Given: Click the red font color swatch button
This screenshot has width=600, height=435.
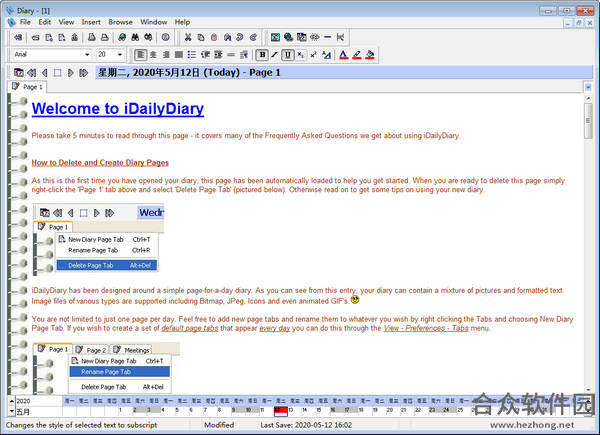Looking at the screenshot, I should click(x=344, y=55).
